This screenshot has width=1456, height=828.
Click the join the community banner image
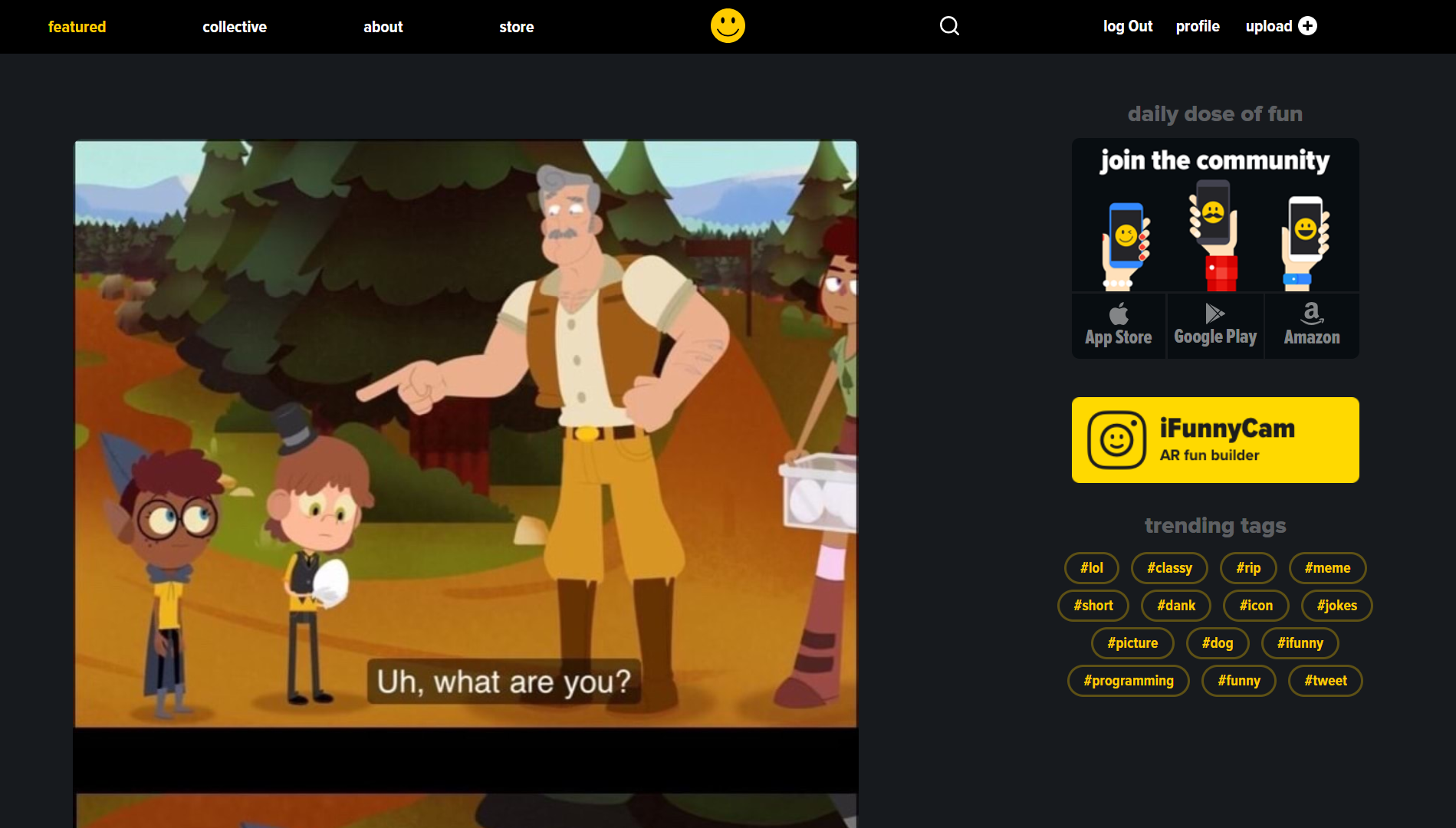(x=1215, y=215)
